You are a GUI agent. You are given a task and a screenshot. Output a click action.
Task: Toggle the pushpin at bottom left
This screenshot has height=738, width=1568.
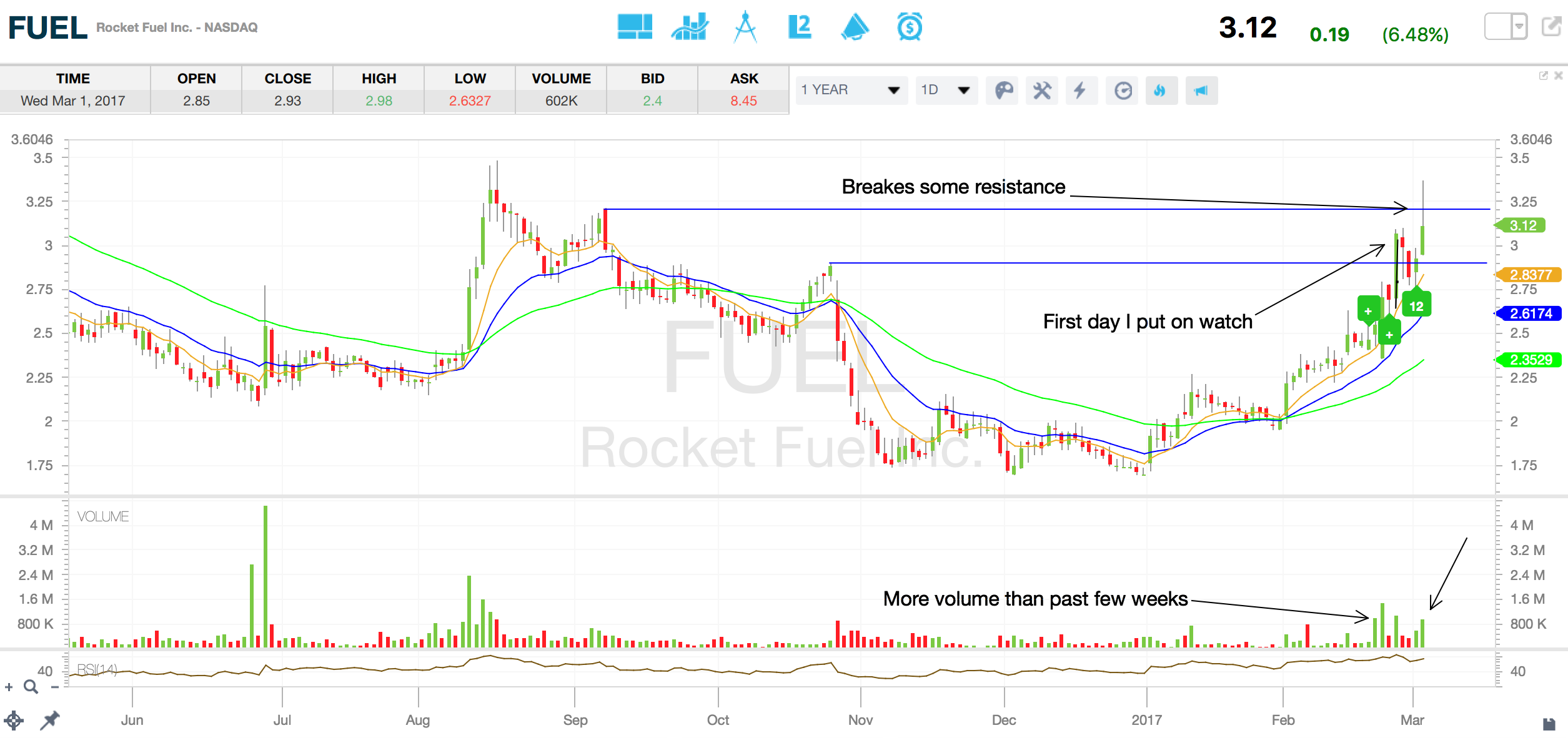(x=49, y=720)
